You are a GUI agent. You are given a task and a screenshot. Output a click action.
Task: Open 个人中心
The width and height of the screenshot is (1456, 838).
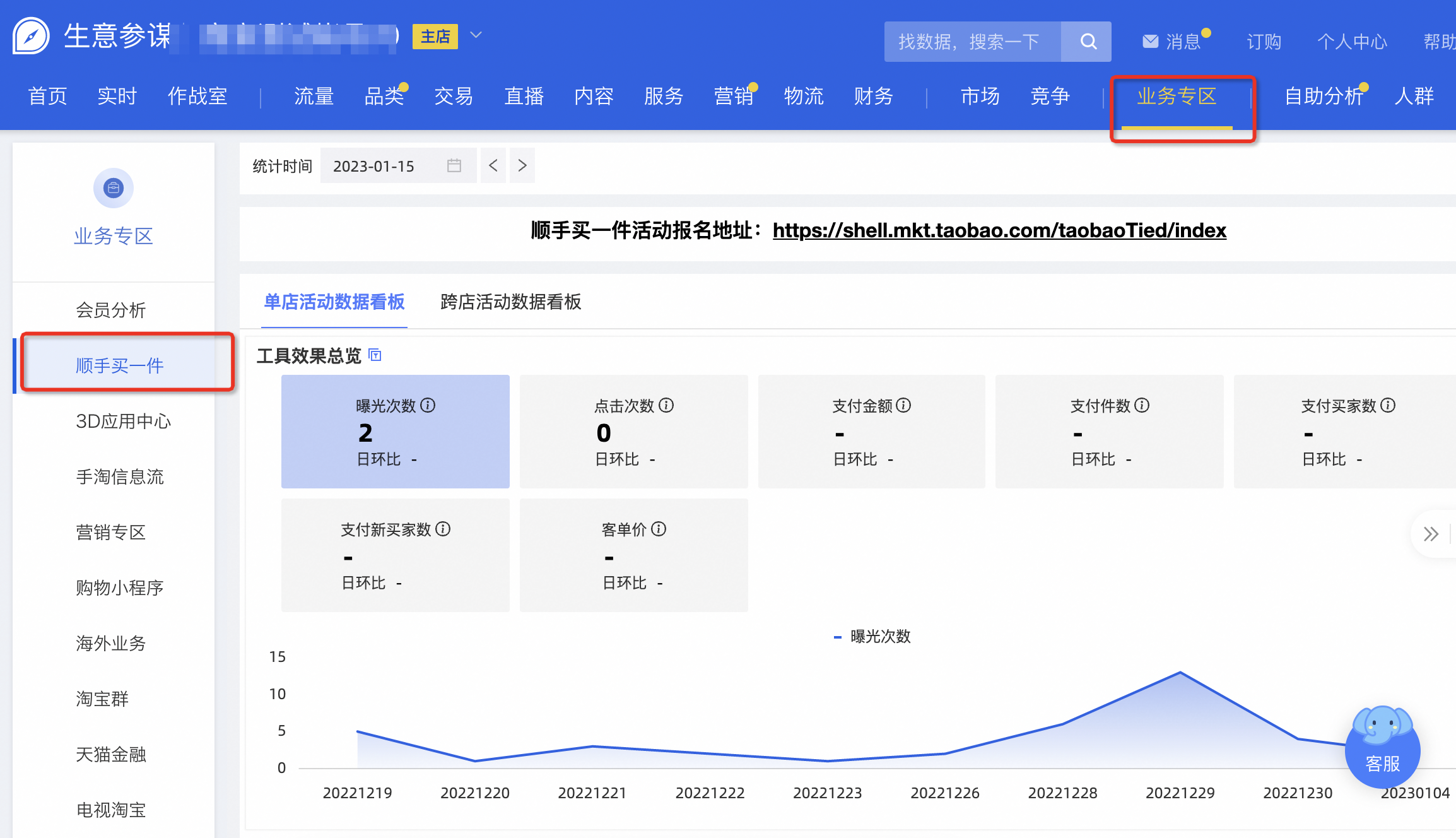1353,42
